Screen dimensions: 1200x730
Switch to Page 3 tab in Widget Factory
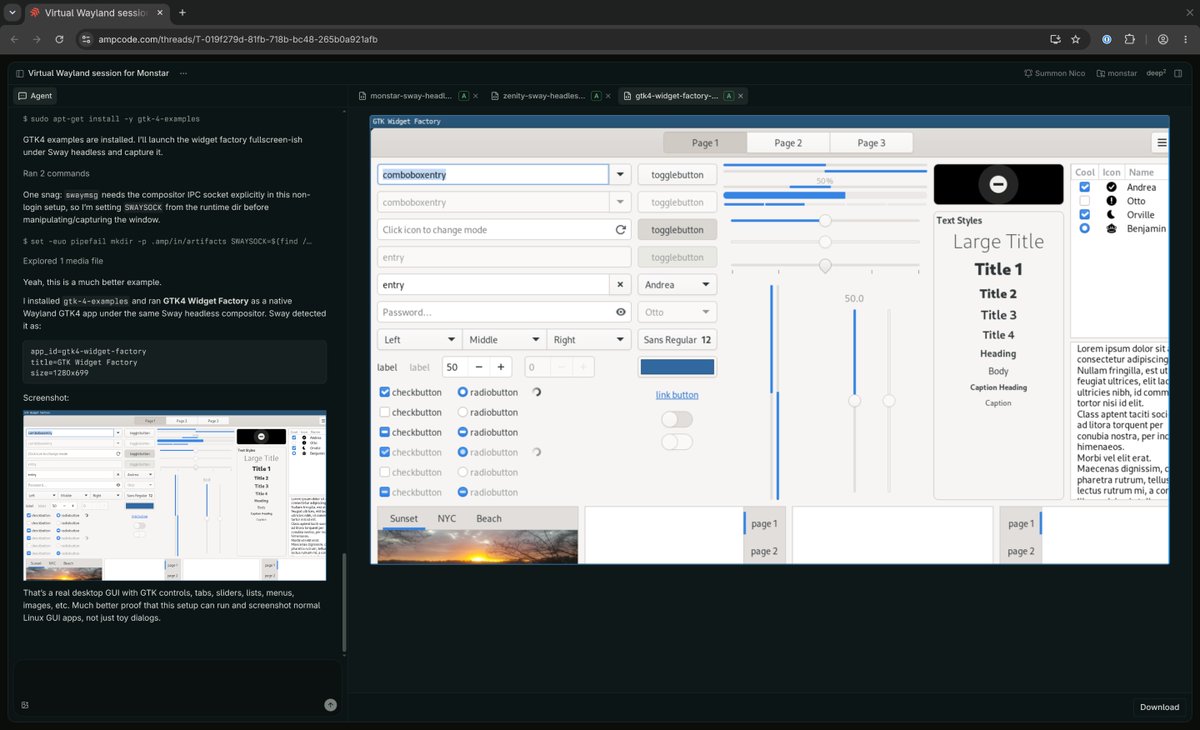tap(871, 143)
